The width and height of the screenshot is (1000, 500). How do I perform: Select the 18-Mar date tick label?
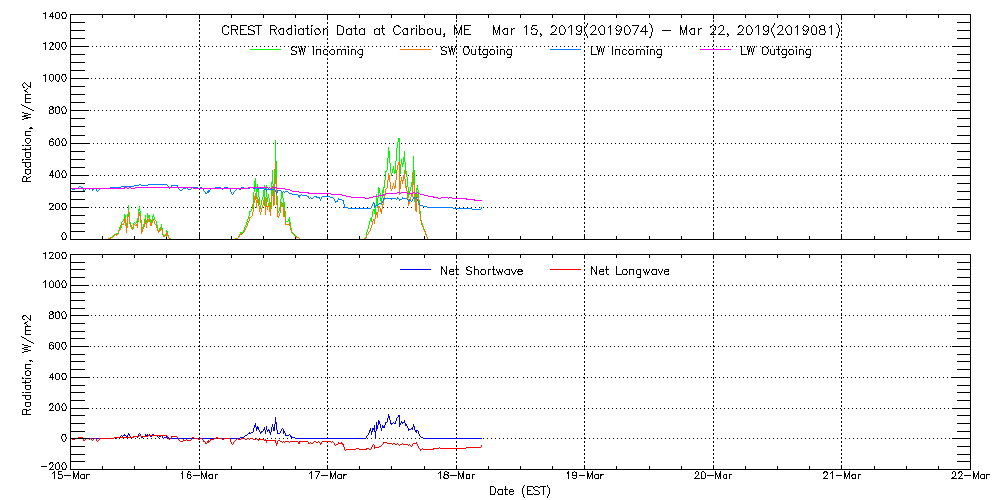click(457, 478)
